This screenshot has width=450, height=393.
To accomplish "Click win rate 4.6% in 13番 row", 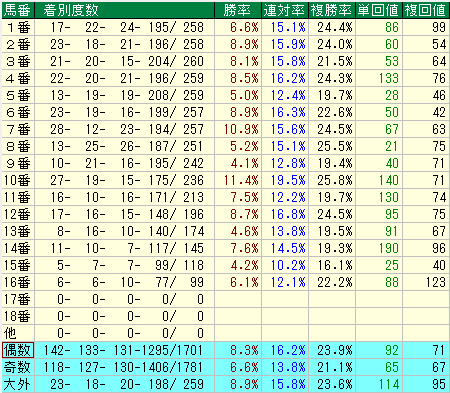I will coord(244,231).
